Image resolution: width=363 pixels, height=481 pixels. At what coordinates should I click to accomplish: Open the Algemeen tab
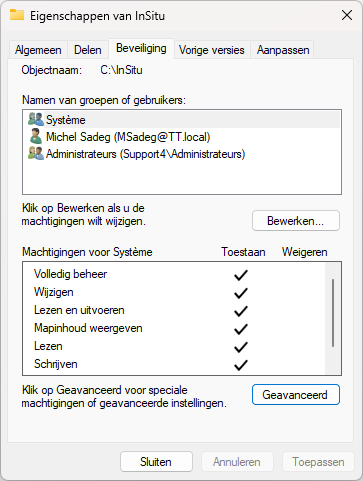coord(38,50)
